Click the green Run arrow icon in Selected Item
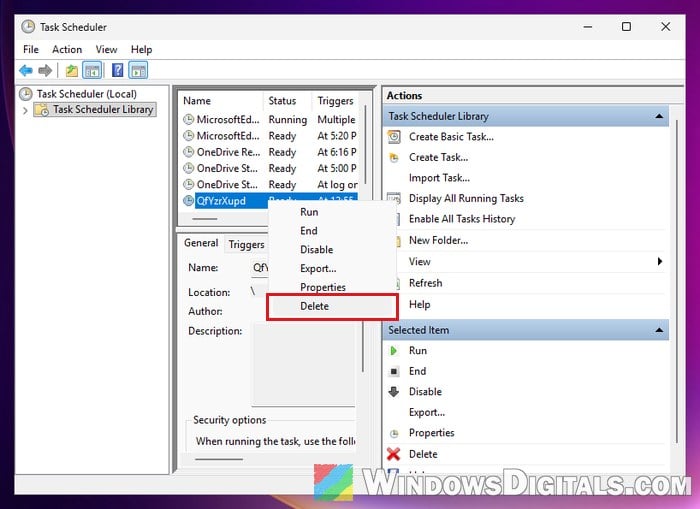 393,351
